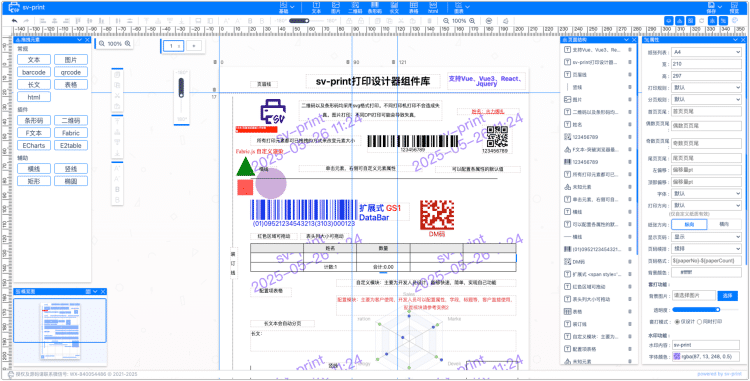
Task: Click the 预览 preview icon
Action: point(734,7)
